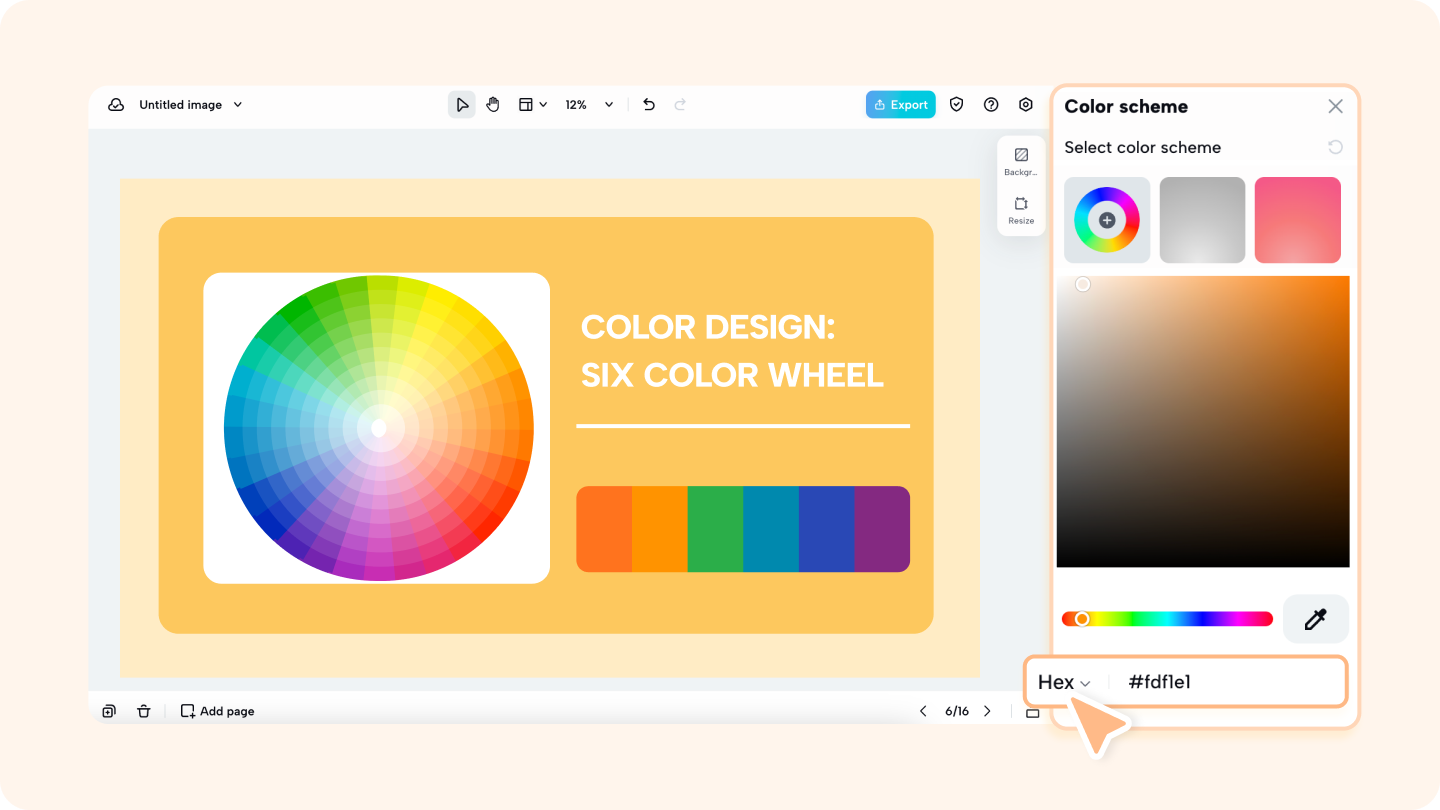Click the duplicate page icon

[109, 711]
